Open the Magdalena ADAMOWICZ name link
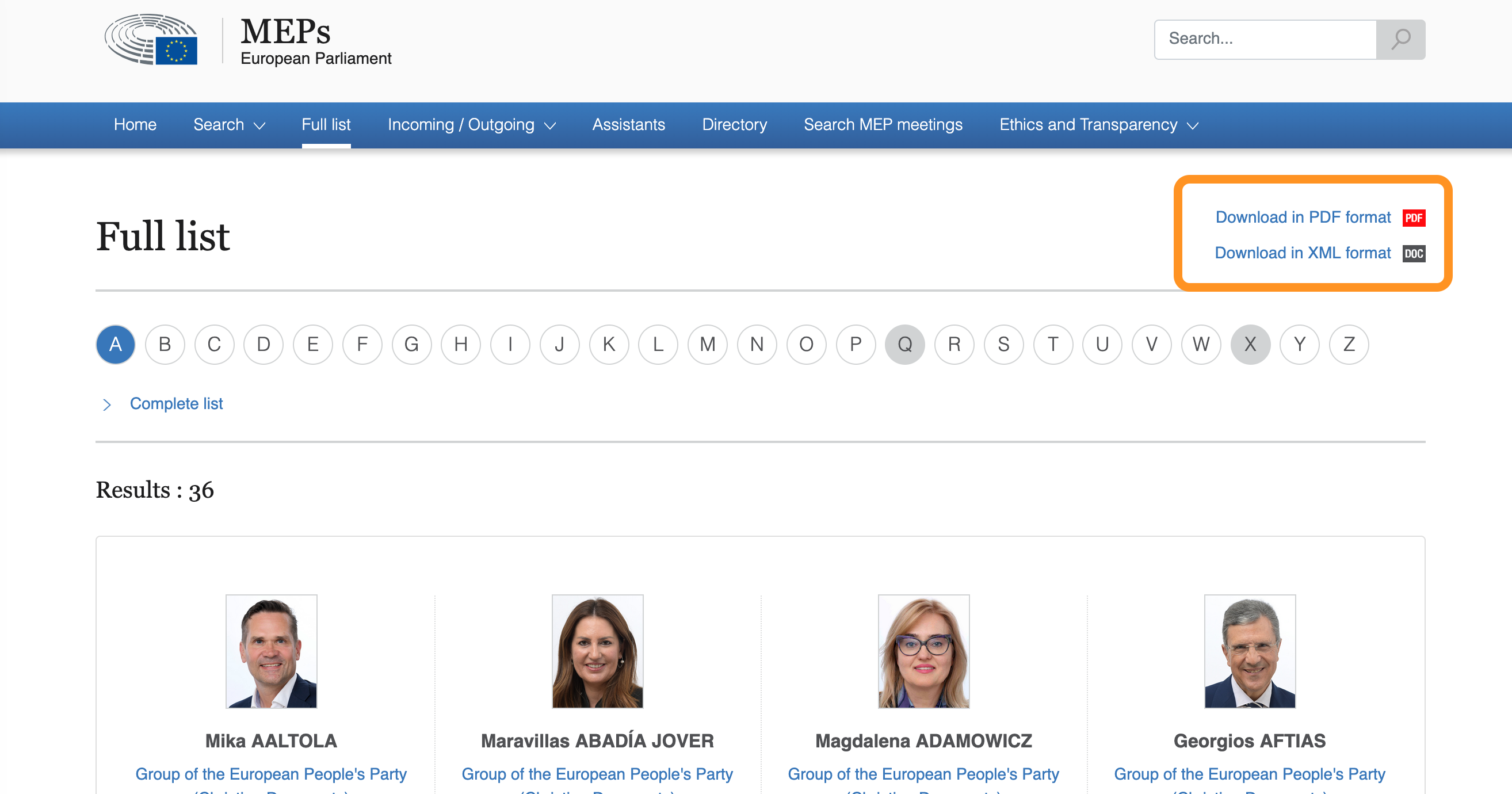Screen dimensions: 1512x794 pos(924,741)
